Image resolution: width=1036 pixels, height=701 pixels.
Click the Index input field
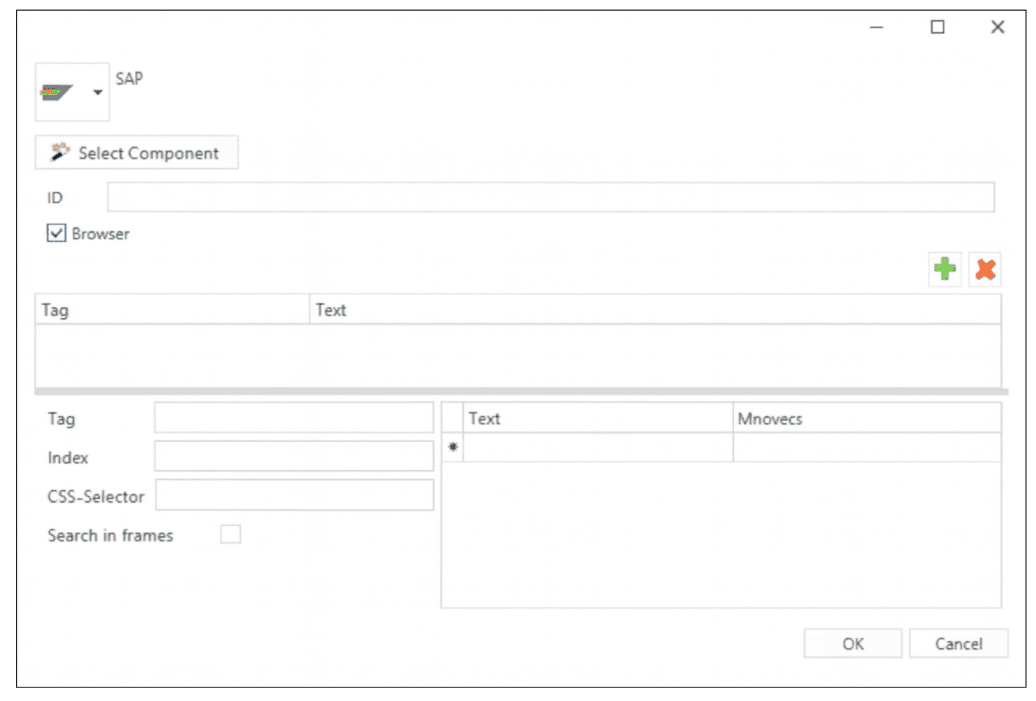click(294, 457)
